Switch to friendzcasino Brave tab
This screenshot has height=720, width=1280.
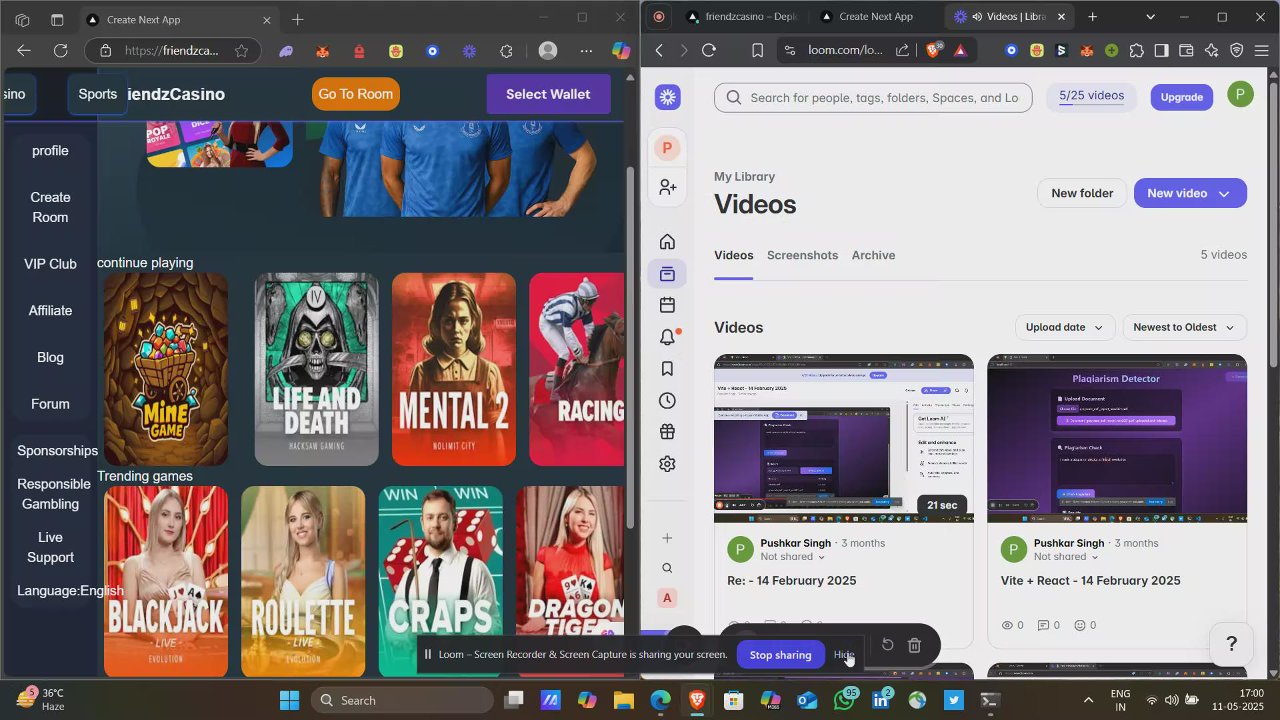pyautogui.click(x=743, y=17)
